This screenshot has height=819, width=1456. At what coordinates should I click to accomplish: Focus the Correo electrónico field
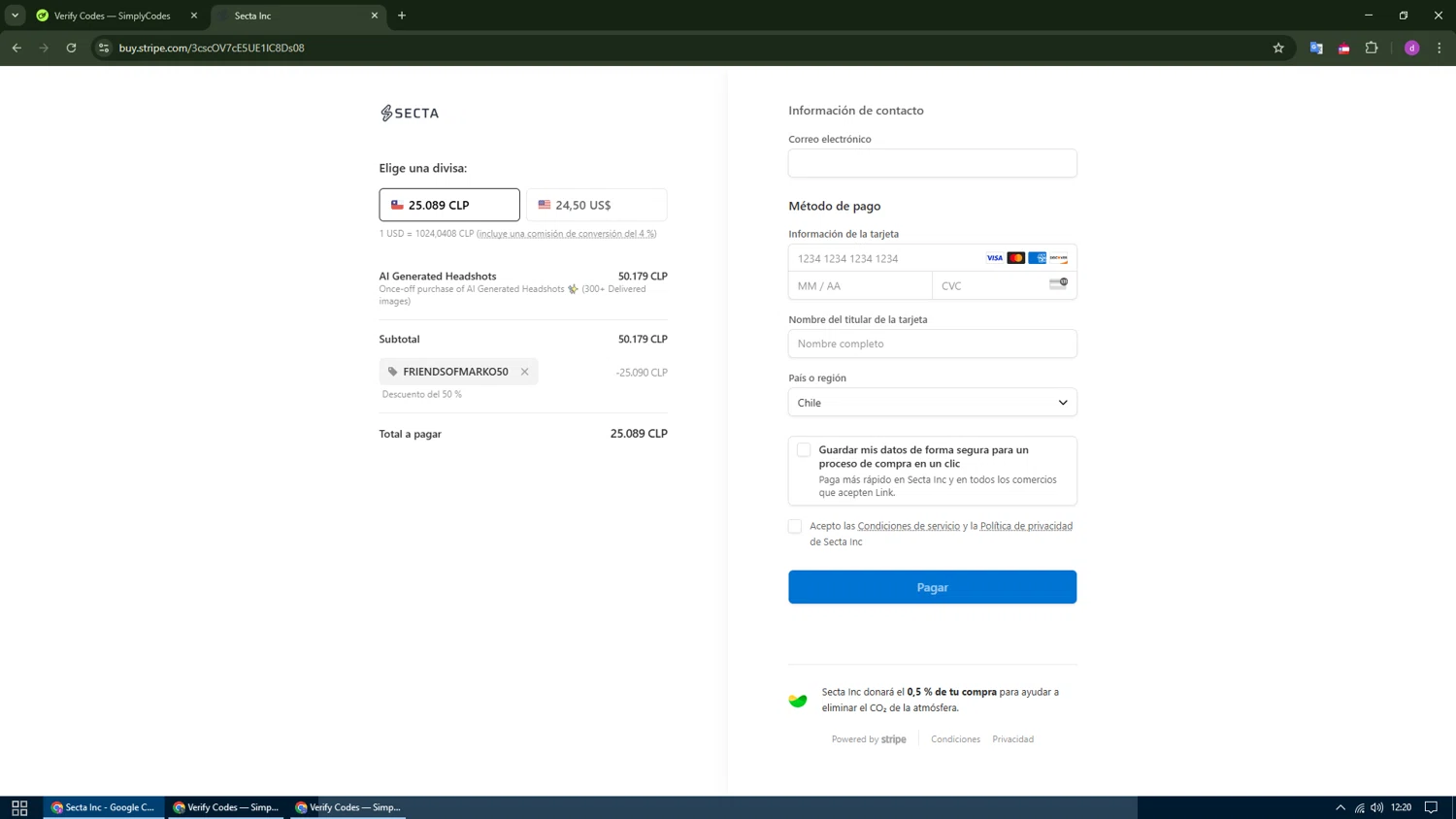click(x=932, y=163)
